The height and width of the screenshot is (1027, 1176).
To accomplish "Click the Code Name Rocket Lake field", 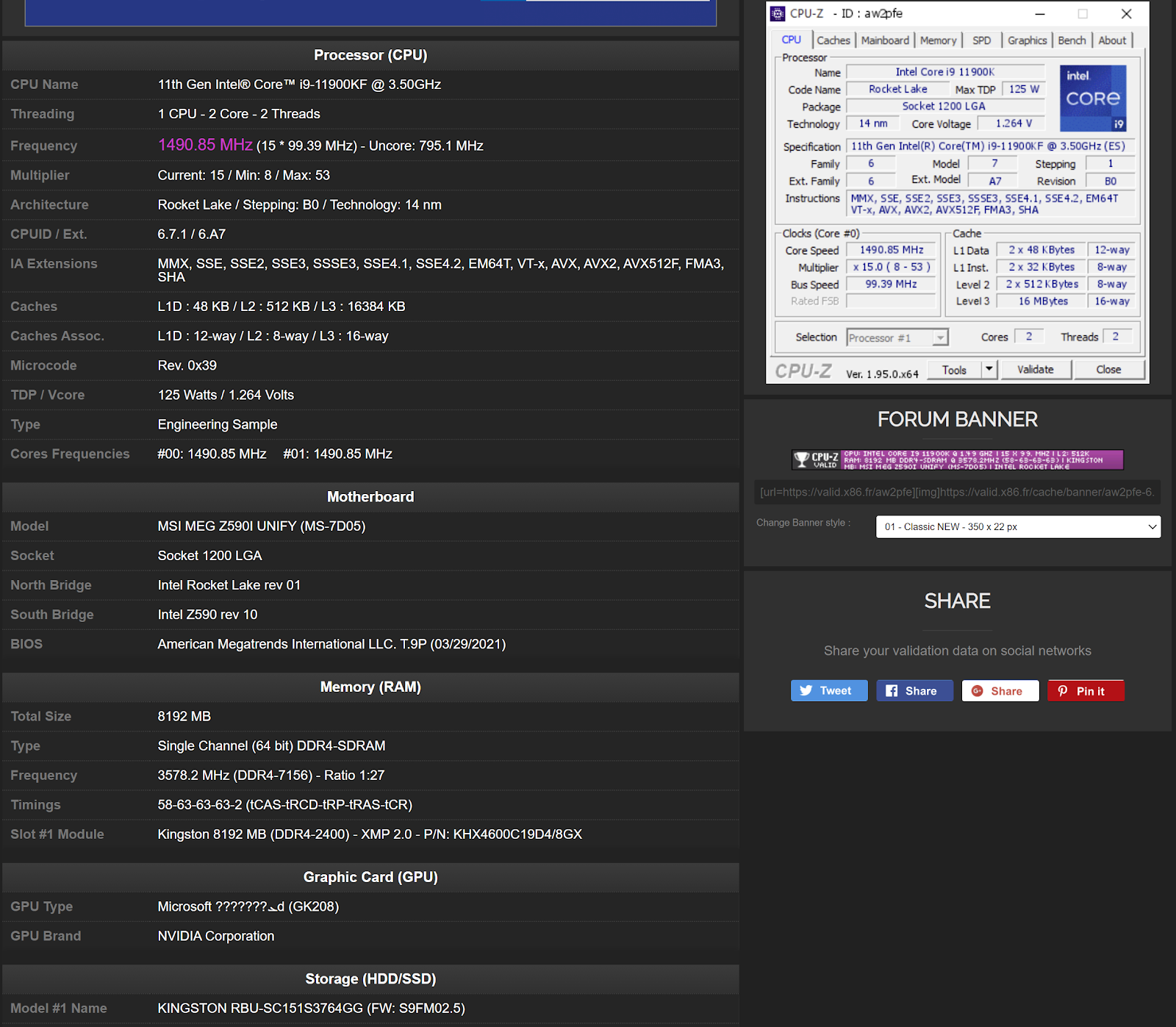I will [x=897, y=89].
